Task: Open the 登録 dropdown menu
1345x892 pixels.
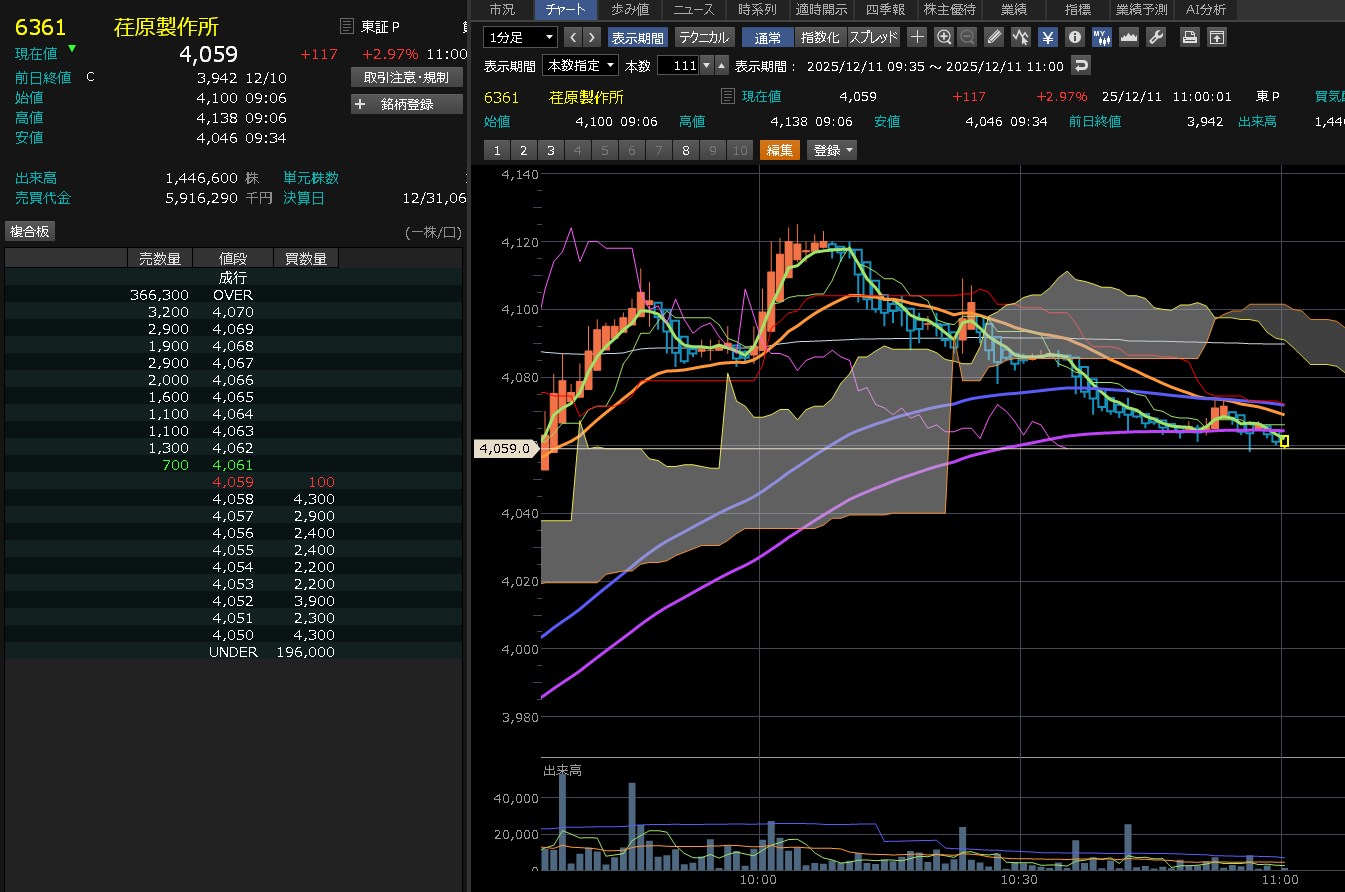Action: tap(833, 150)
